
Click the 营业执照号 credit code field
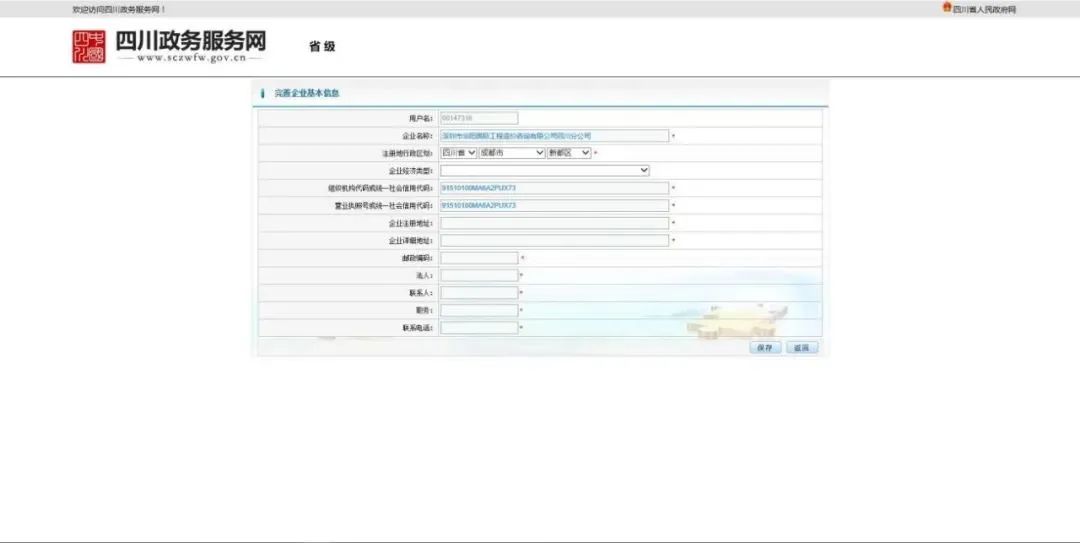click(554, 205)
